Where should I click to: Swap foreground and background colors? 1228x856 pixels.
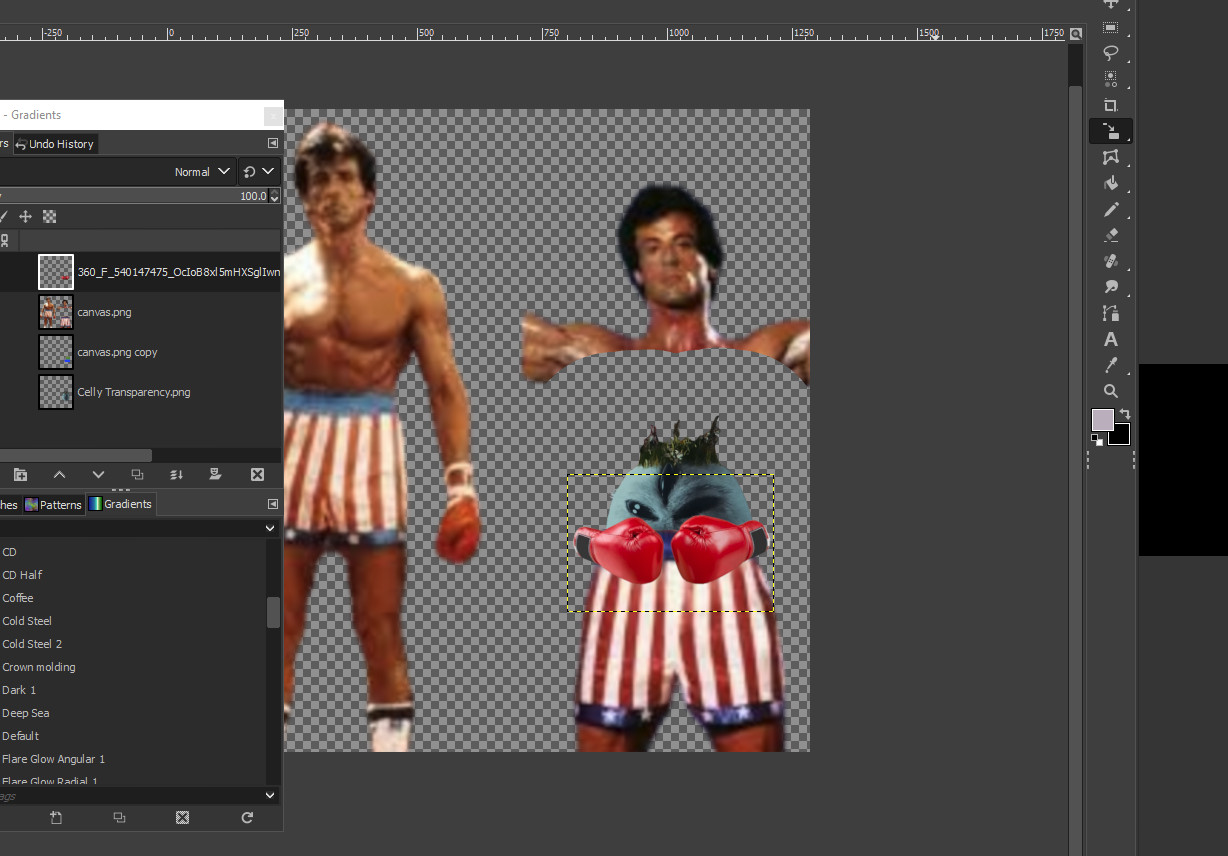click(x=1125, y=414)
